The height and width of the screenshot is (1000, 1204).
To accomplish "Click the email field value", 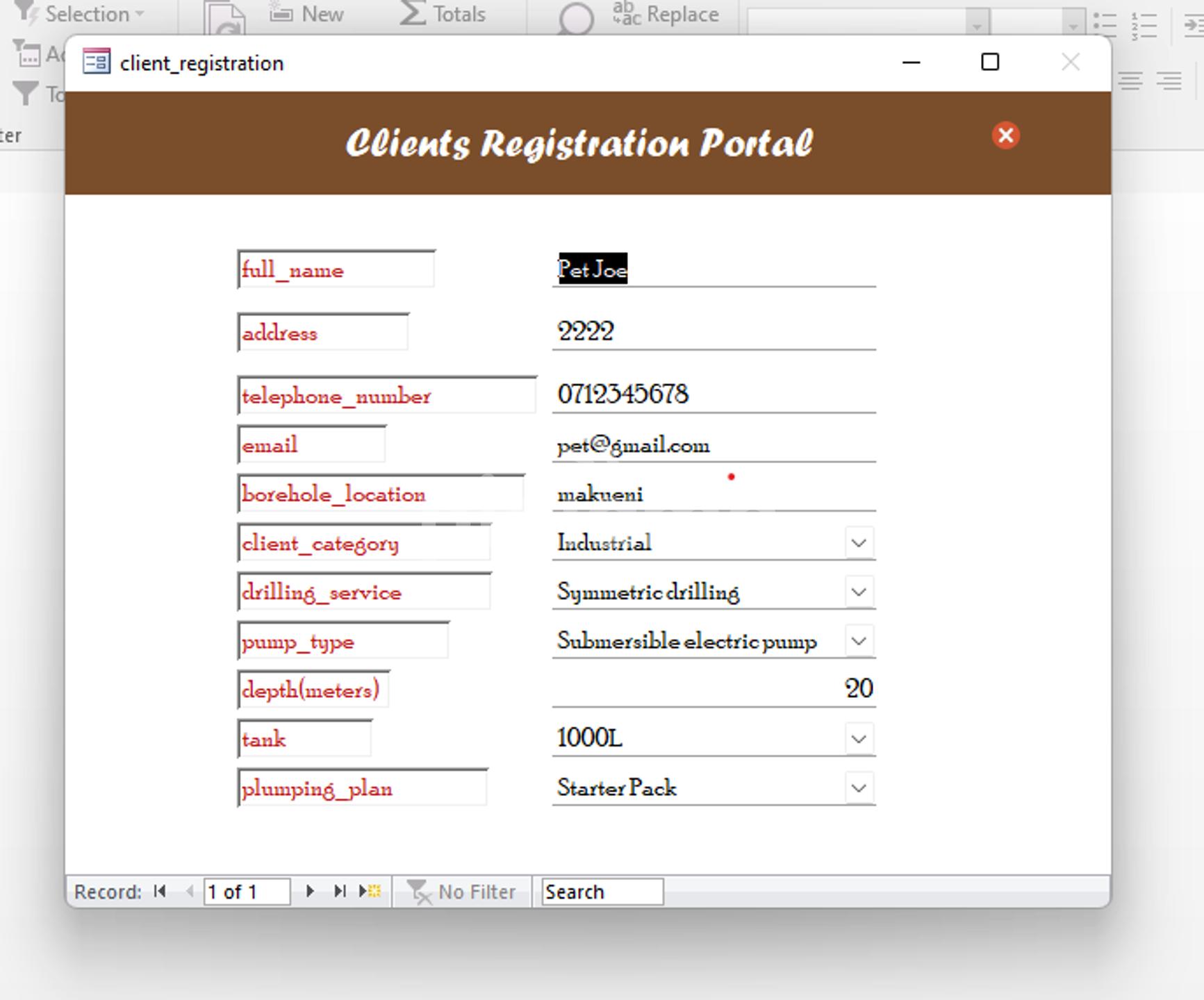I will (713, 445).
